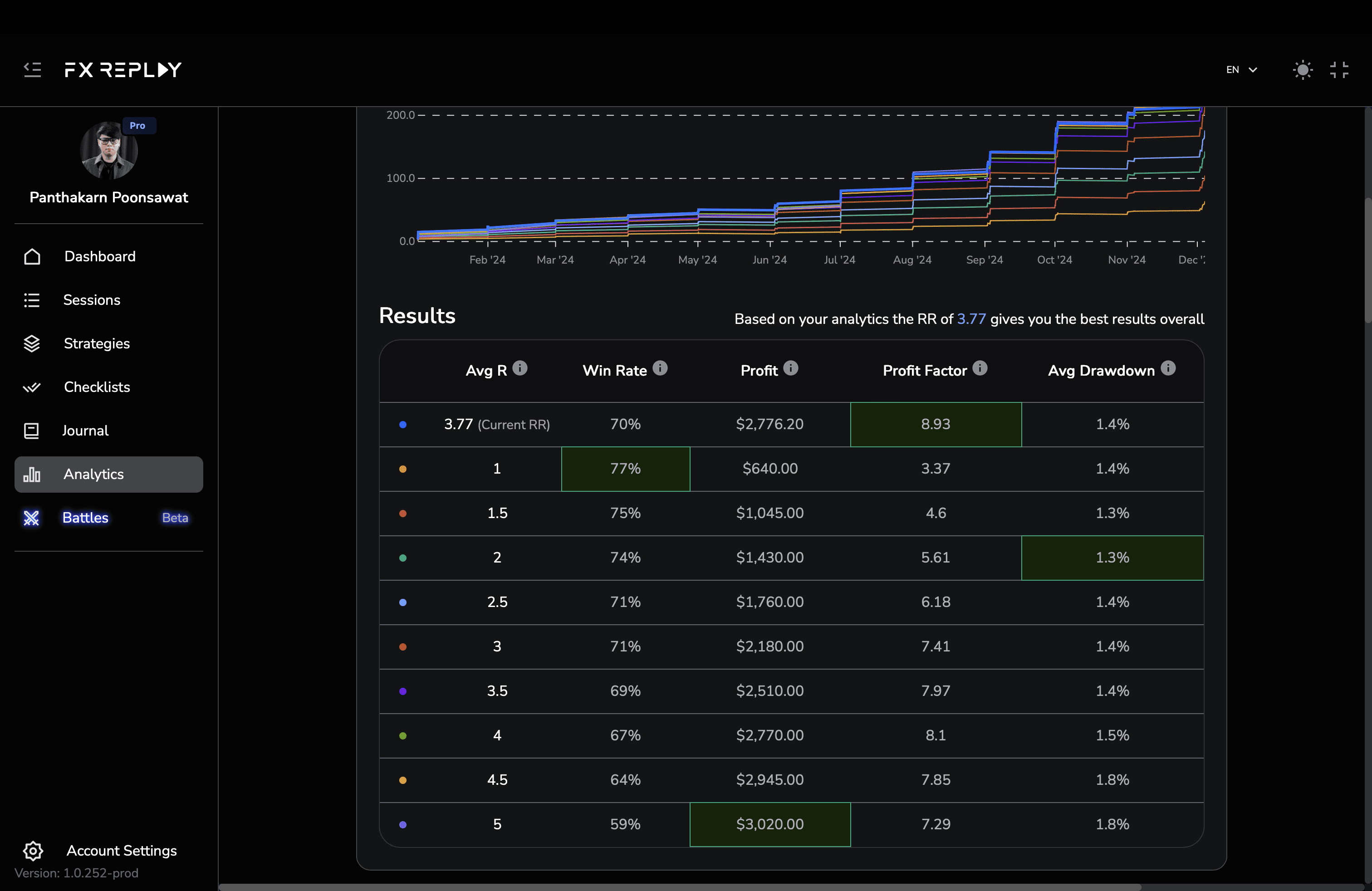Open Account Settings

[121, 851]
